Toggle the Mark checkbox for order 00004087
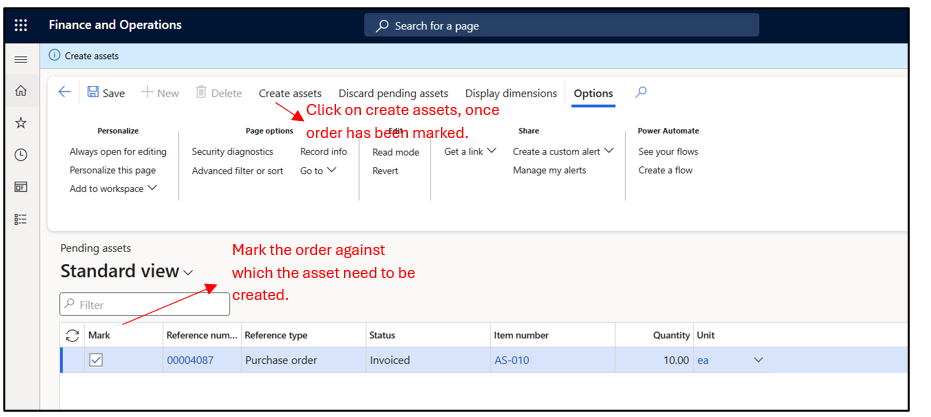 click(x=96, y=360)
